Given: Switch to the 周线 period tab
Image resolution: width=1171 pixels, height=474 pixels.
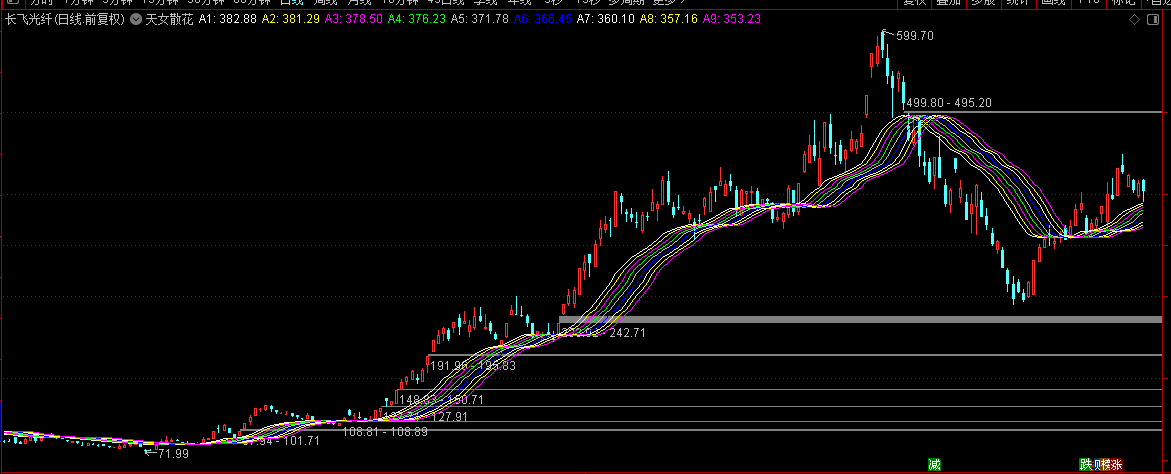Looking at the screenshot, I should [326, 3].
